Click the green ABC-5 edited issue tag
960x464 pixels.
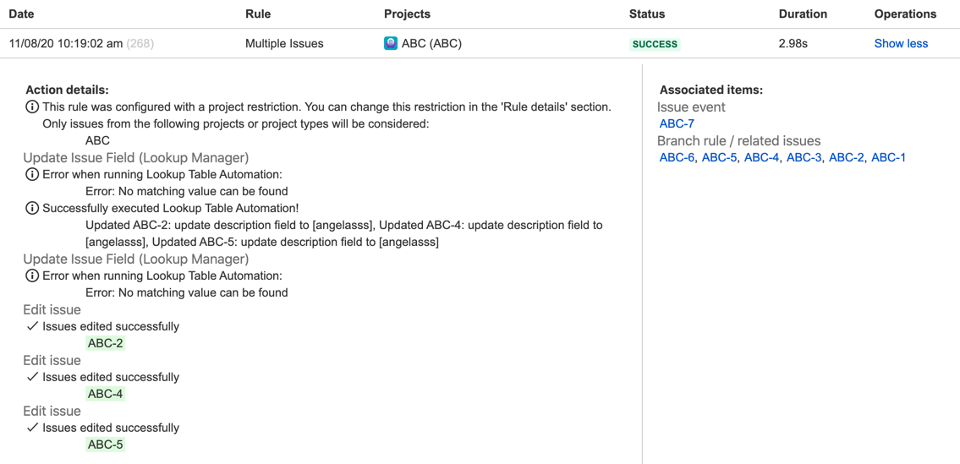106,445
